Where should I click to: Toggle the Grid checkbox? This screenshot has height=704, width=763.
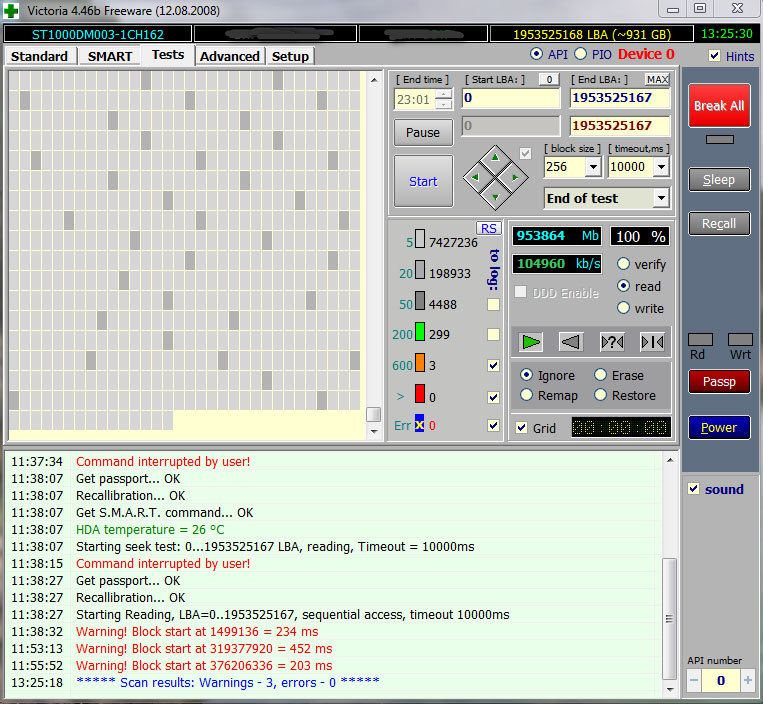(x=522, y=428)
